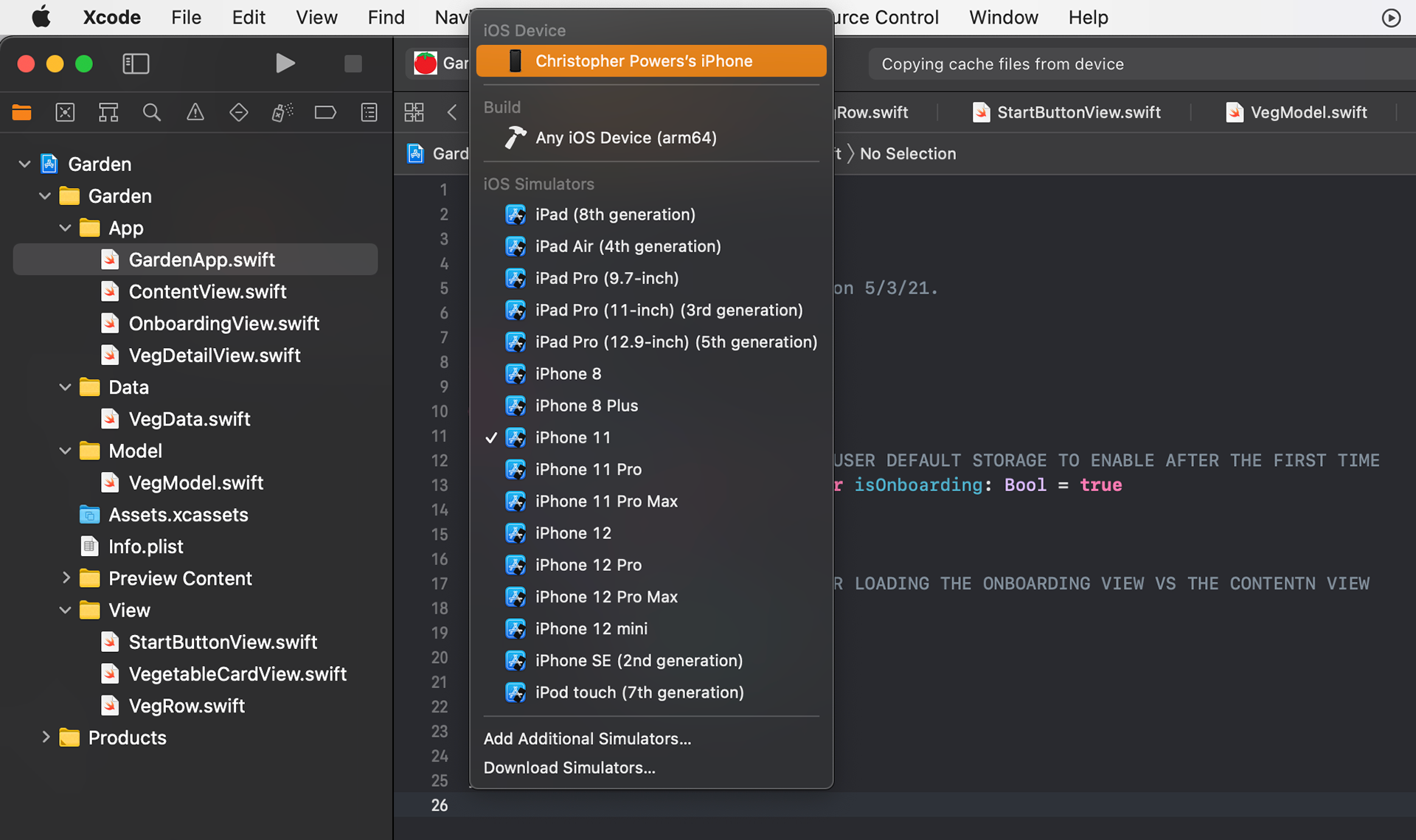Select the iPhone 12 Pro Max simulator
This screenshot has width=1416, height=840.
651,597
